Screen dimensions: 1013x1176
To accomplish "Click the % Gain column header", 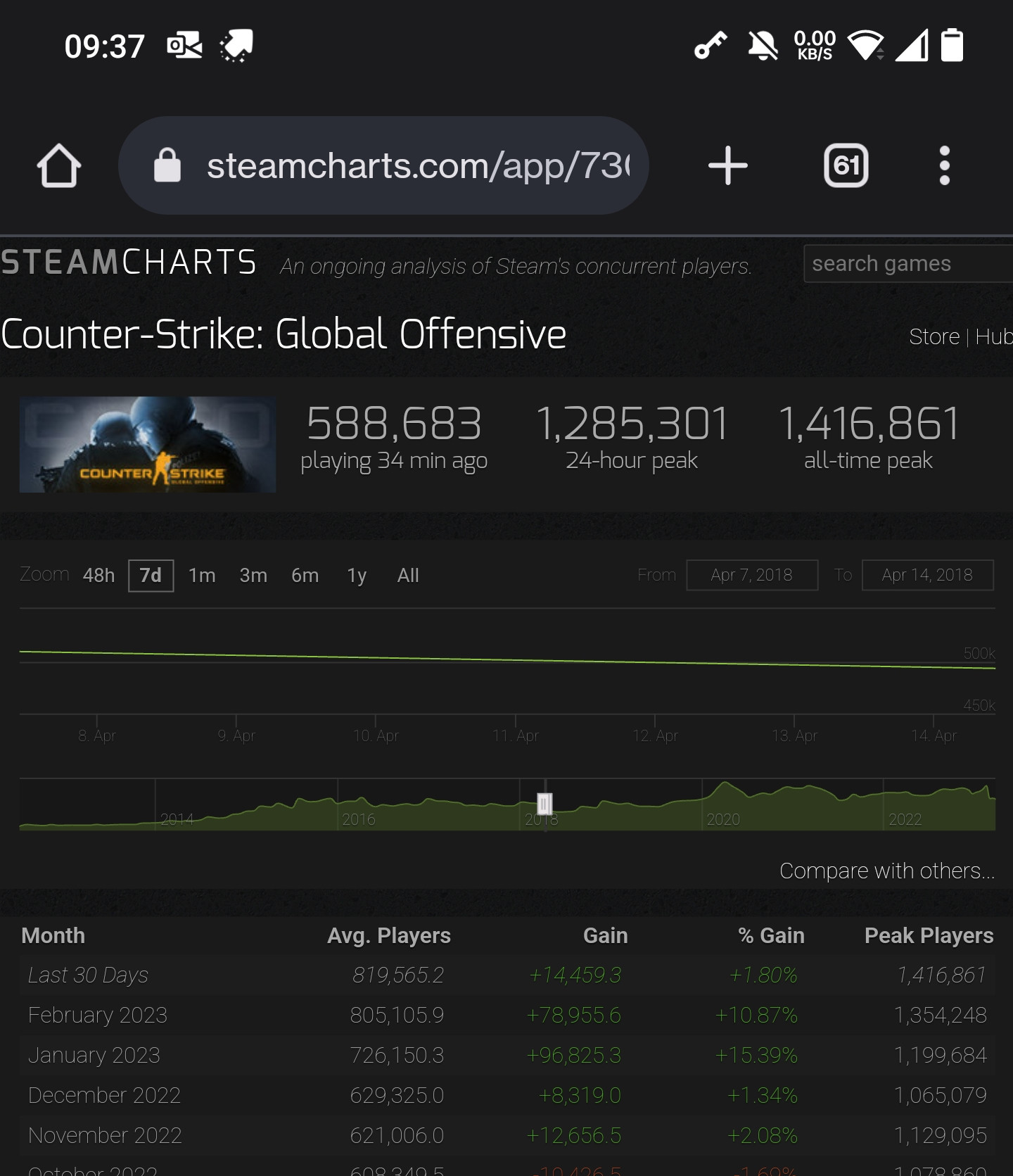I will 771,935.
